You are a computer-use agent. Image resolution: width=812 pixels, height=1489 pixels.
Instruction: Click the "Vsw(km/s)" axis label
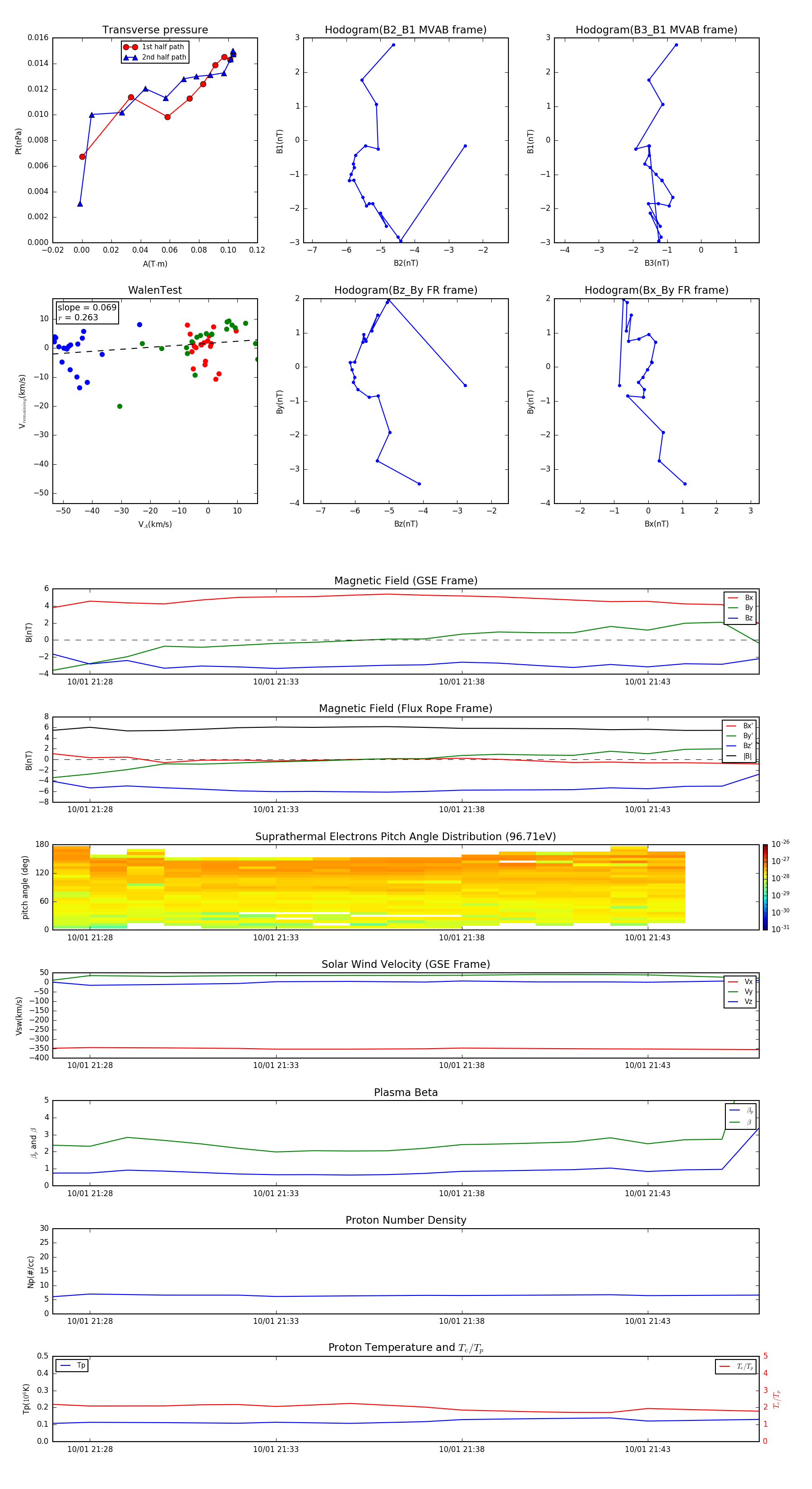[19, 1016]
